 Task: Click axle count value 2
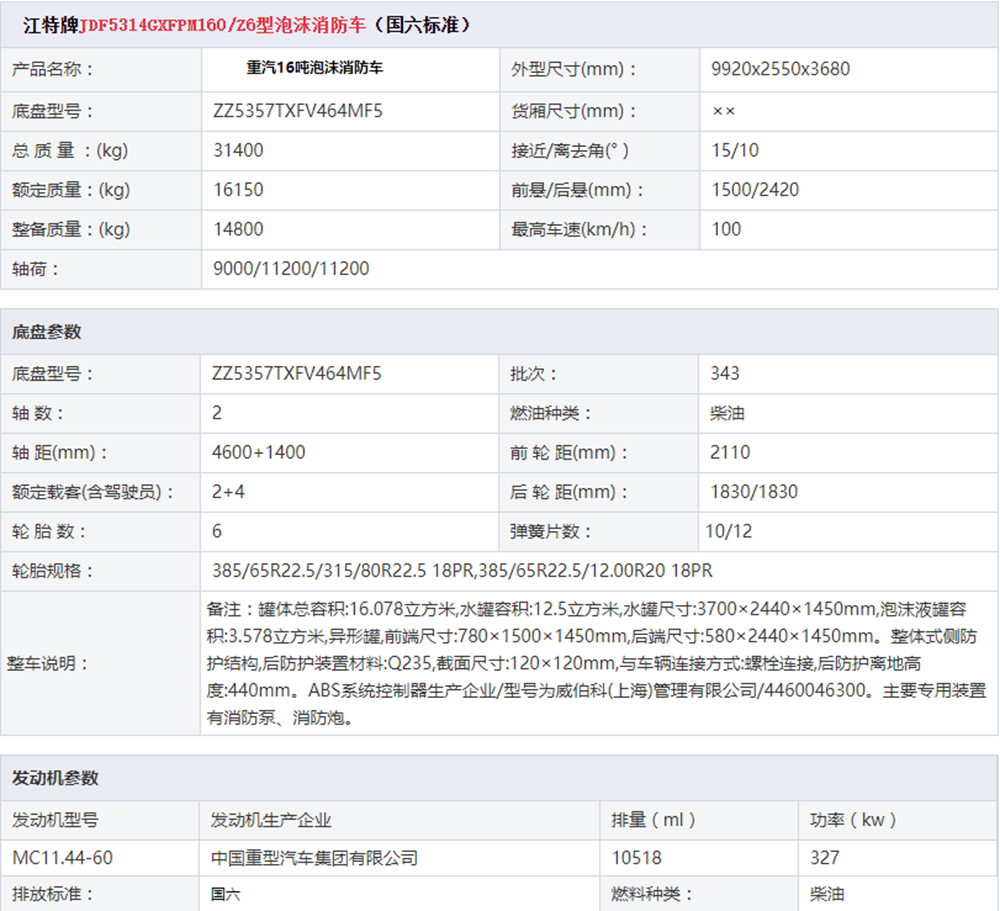pos(217,413)
